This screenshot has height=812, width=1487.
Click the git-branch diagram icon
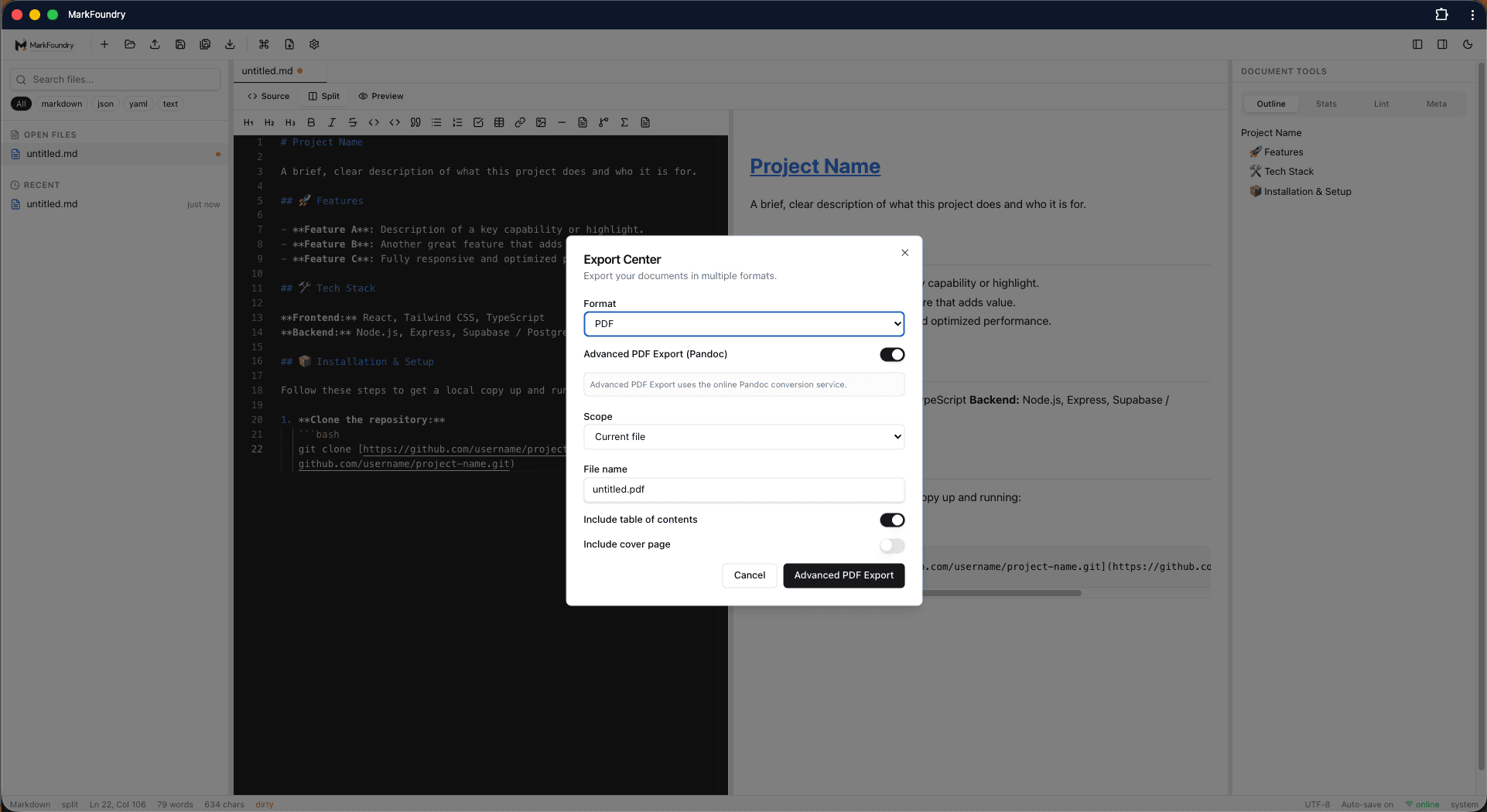point(603,122)
